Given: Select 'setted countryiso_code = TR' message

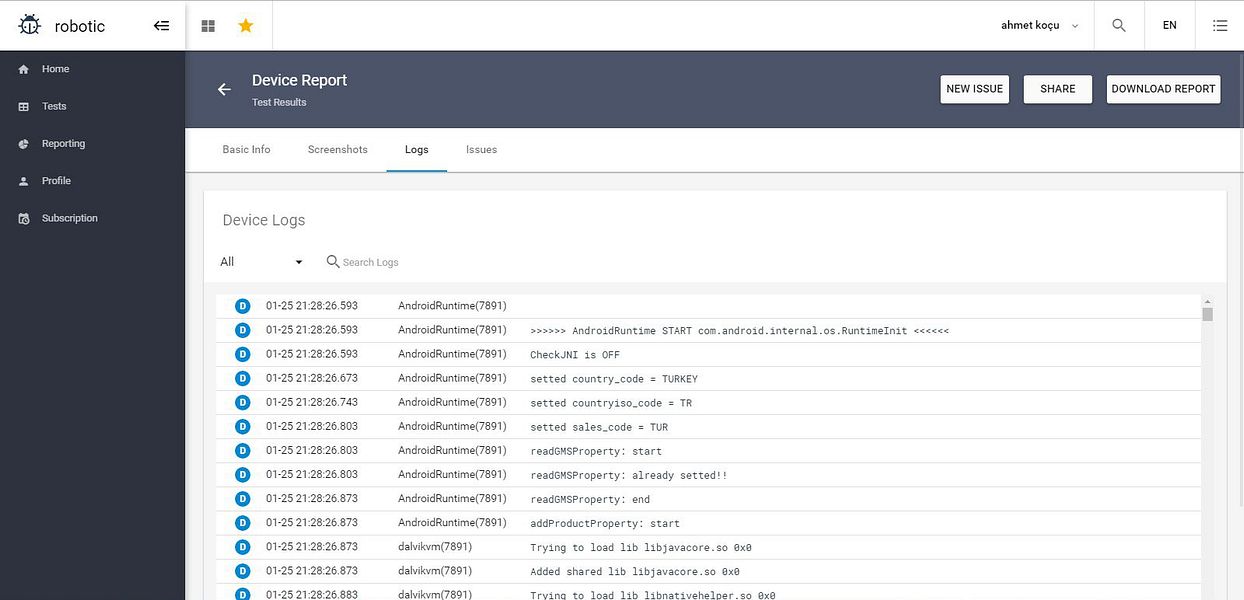Looking at the screenshot, I should point(611,403).
